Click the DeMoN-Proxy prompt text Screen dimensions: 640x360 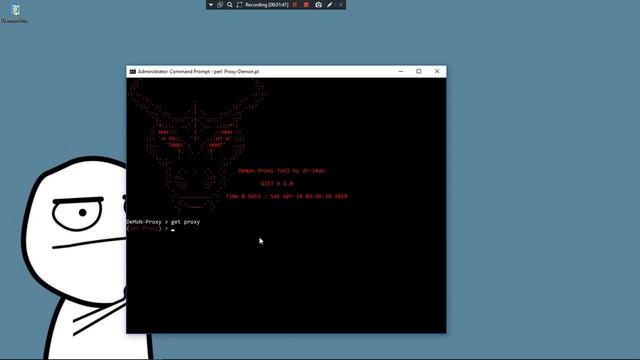pos(144,222)
